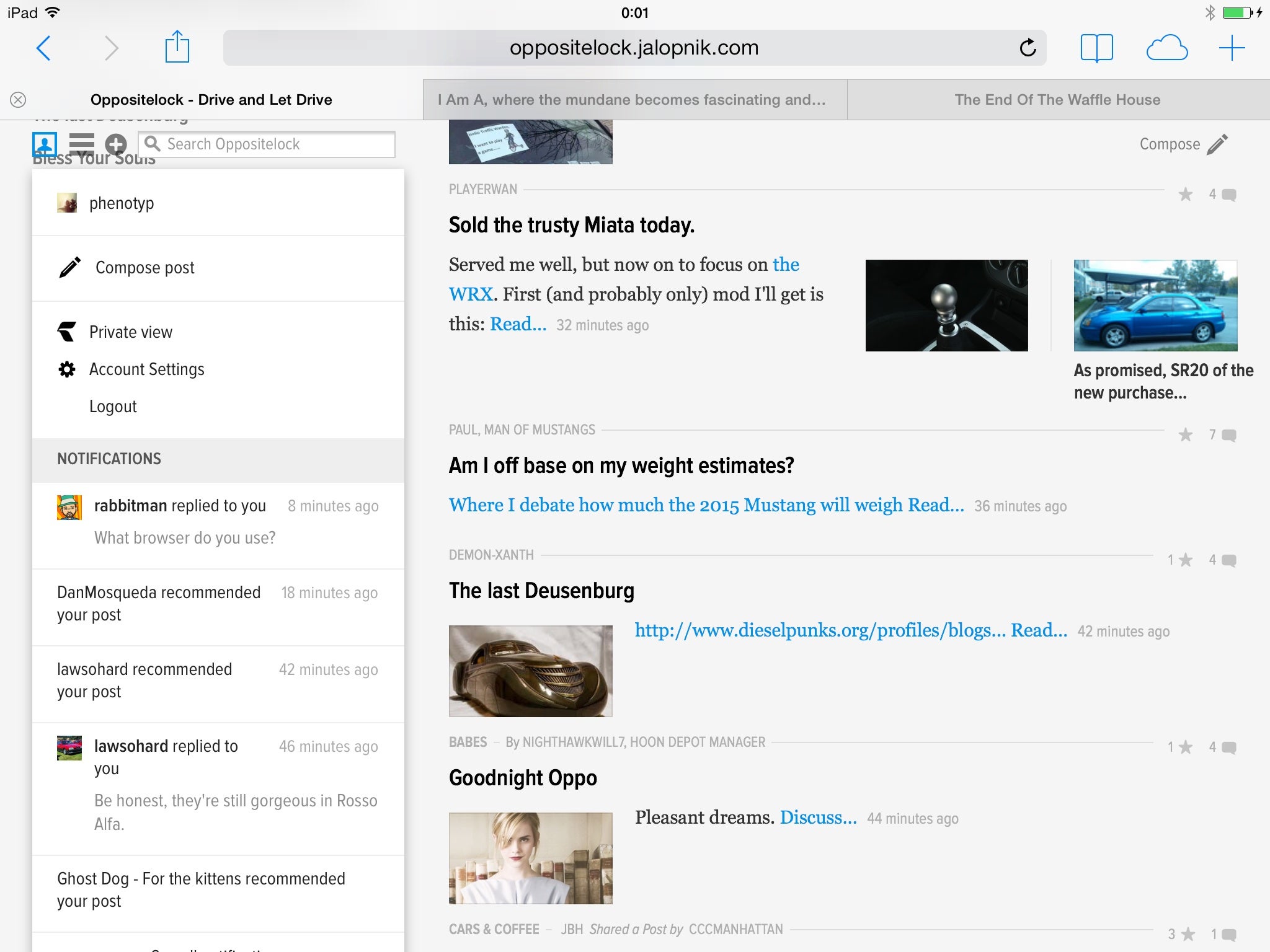The height and width of the screenshot is (952, 1270).
Task: Click the PLAYERWAN author name
Action: pos(483,190)
